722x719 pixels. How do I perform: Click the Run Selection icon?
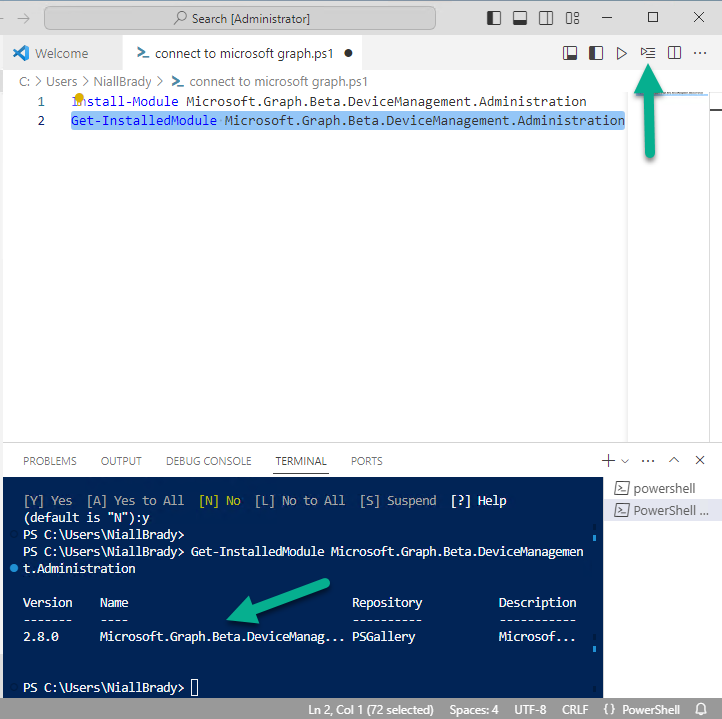tap(648, 53)
